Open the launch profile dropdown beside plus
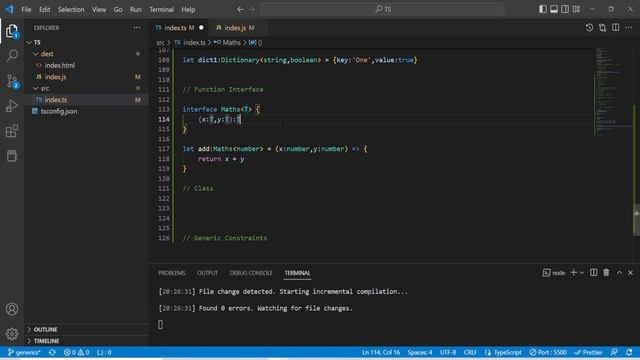Image resolution: width=640 pixels, height=360 pixels. (x=582, y=272)
